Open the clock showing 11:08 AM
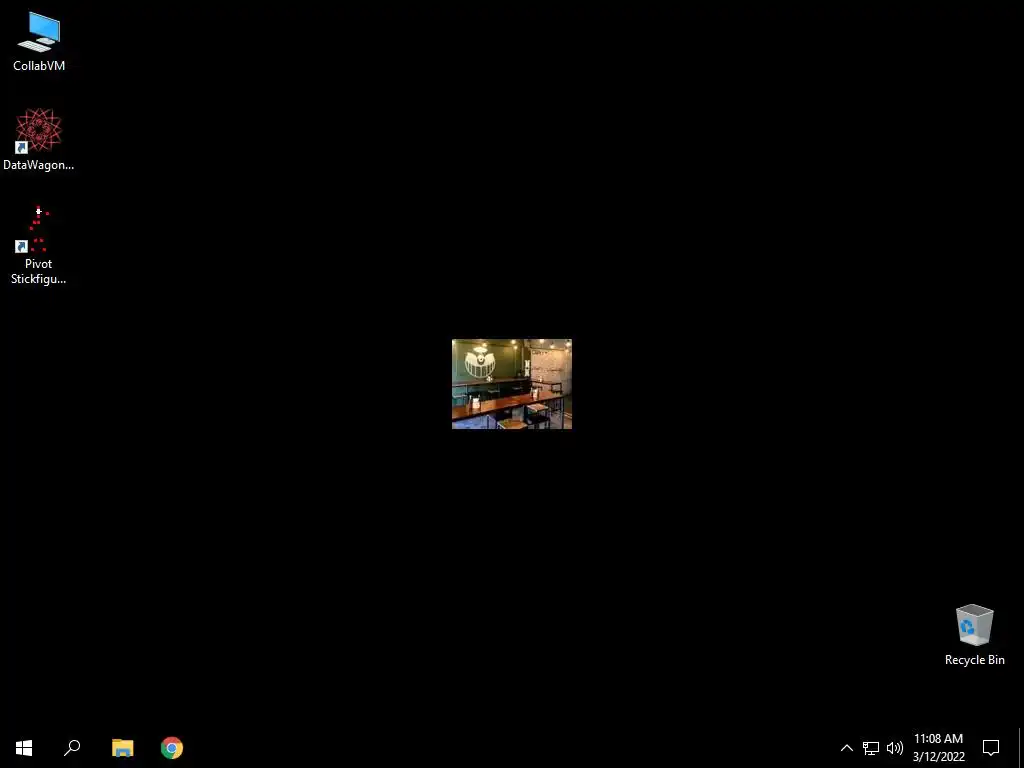 [938, 748]
